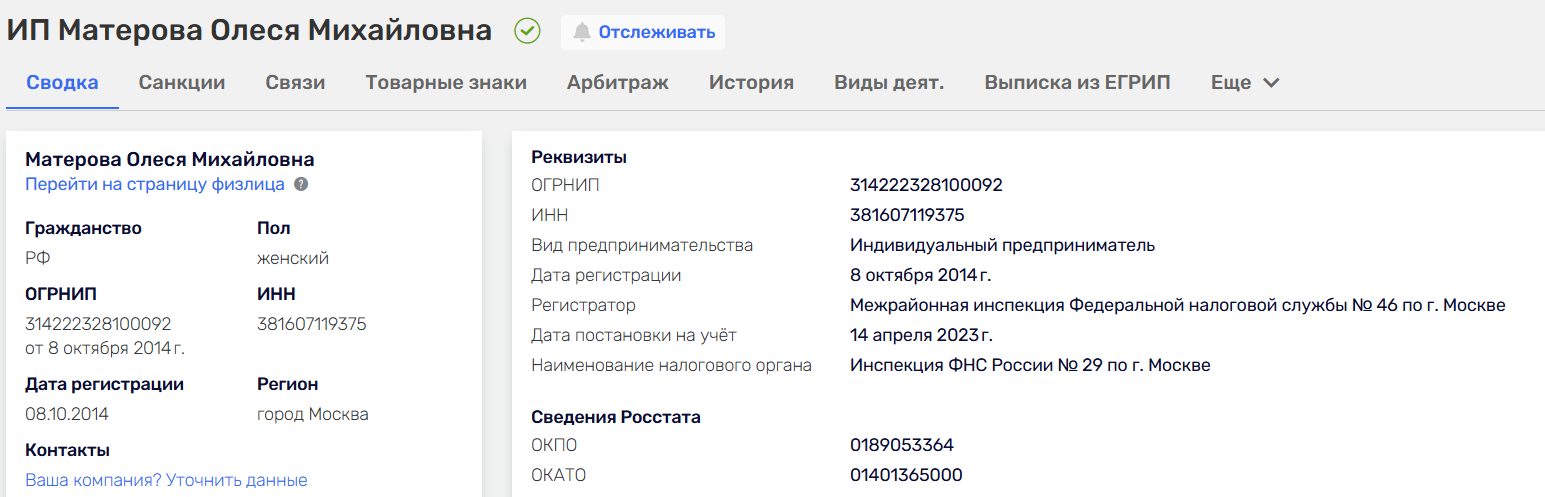Screen dimensions: 1545x497
Task: Click the bell icon next to Отслеживать
Action: coord(582,32)
